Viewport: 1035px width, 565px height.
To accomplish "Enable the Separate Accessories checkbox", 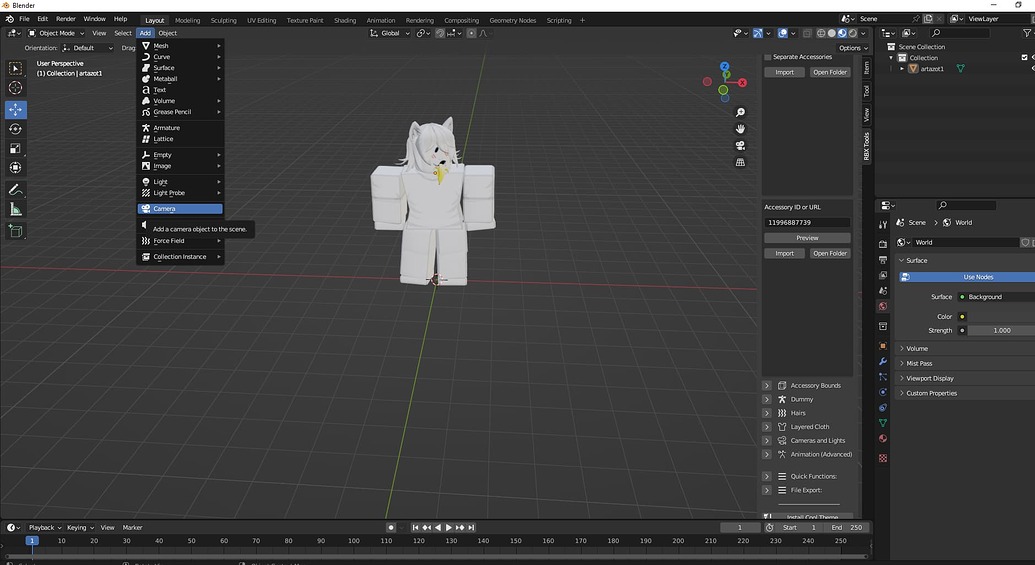I will click(768, 57).
